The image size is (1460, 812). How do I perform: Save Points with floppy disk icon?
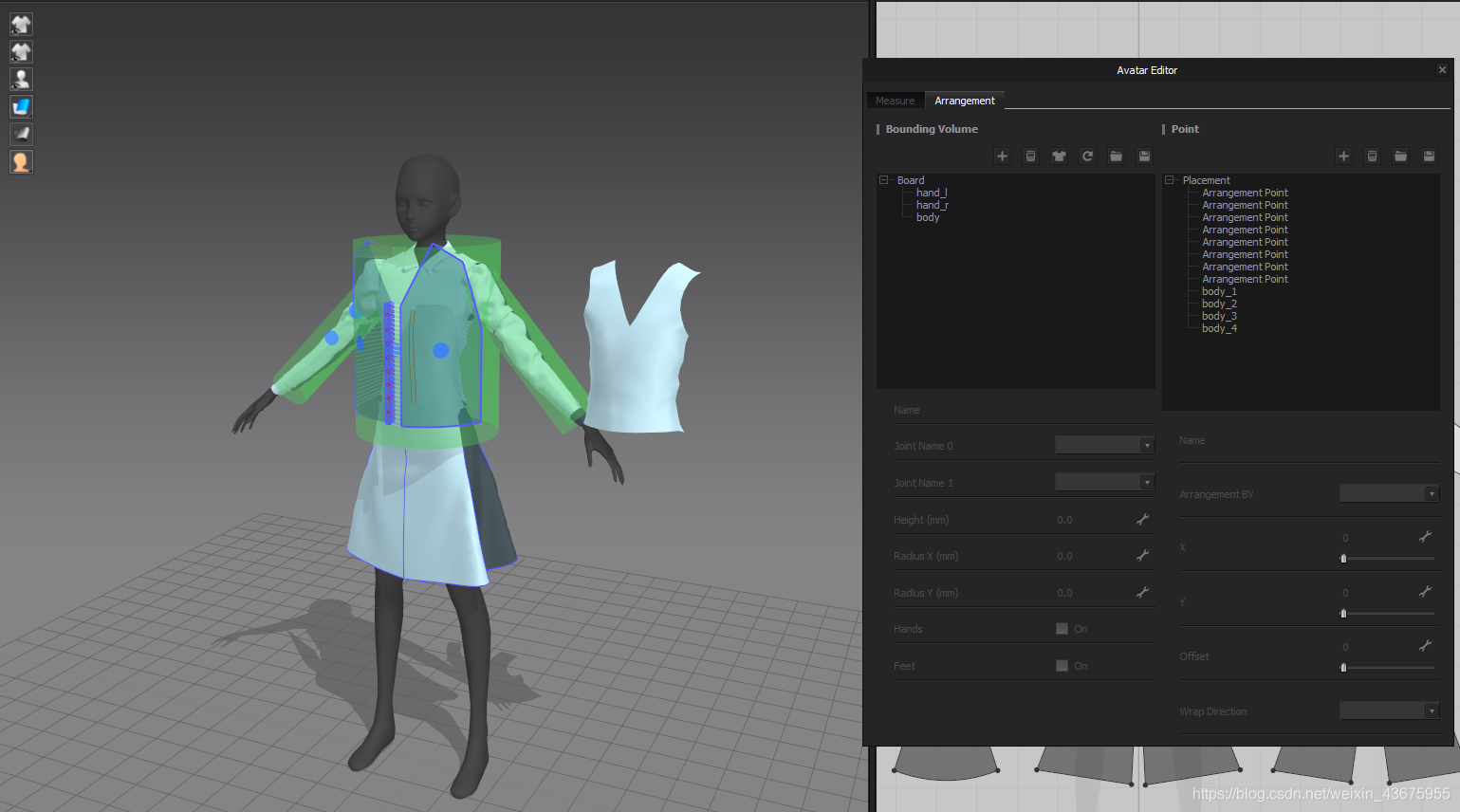click(1429, 156)
